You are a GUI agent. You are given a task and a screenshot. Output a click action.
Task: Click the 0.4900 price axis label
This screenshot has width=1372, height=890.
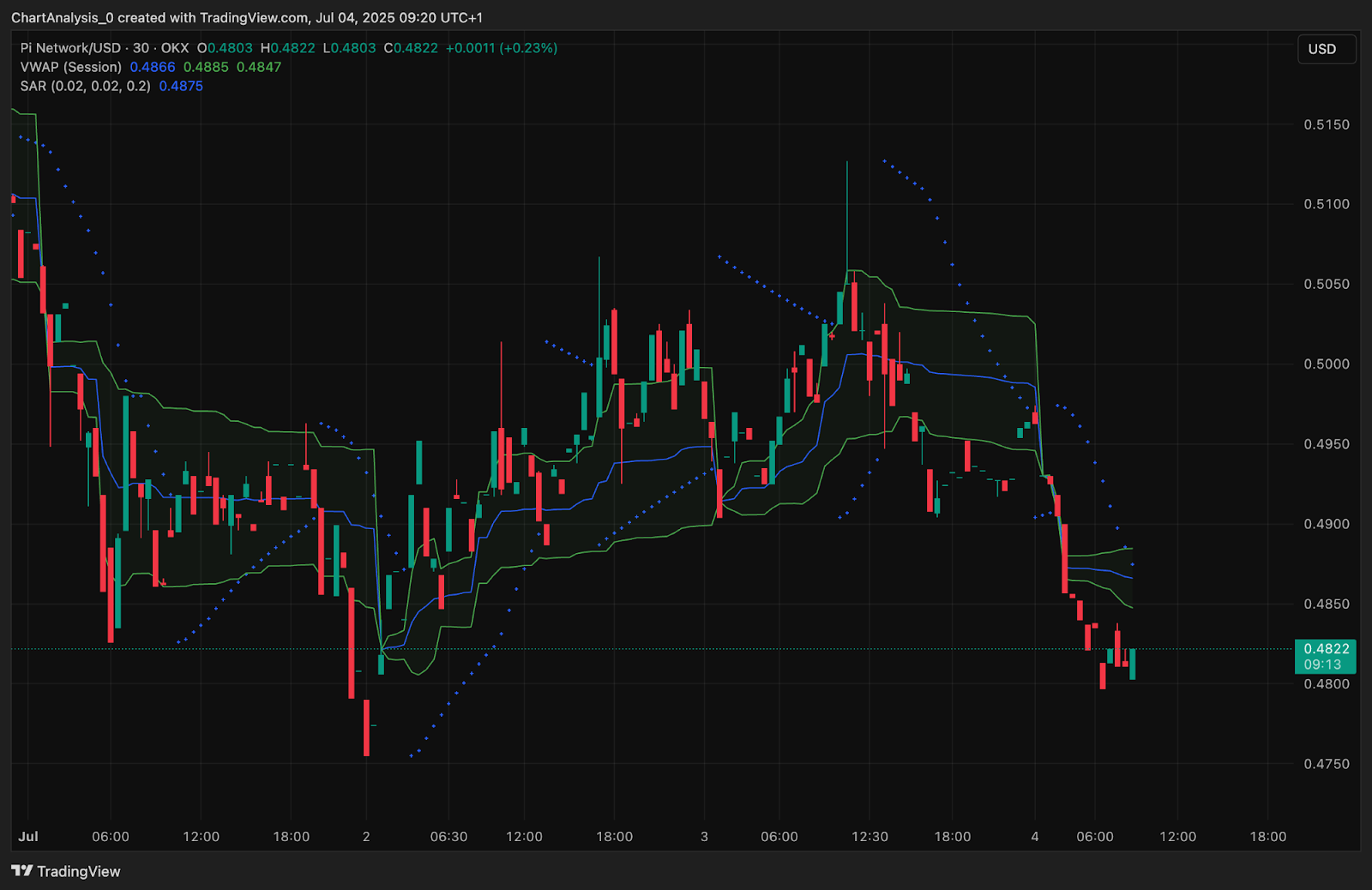click(1327, 524)
